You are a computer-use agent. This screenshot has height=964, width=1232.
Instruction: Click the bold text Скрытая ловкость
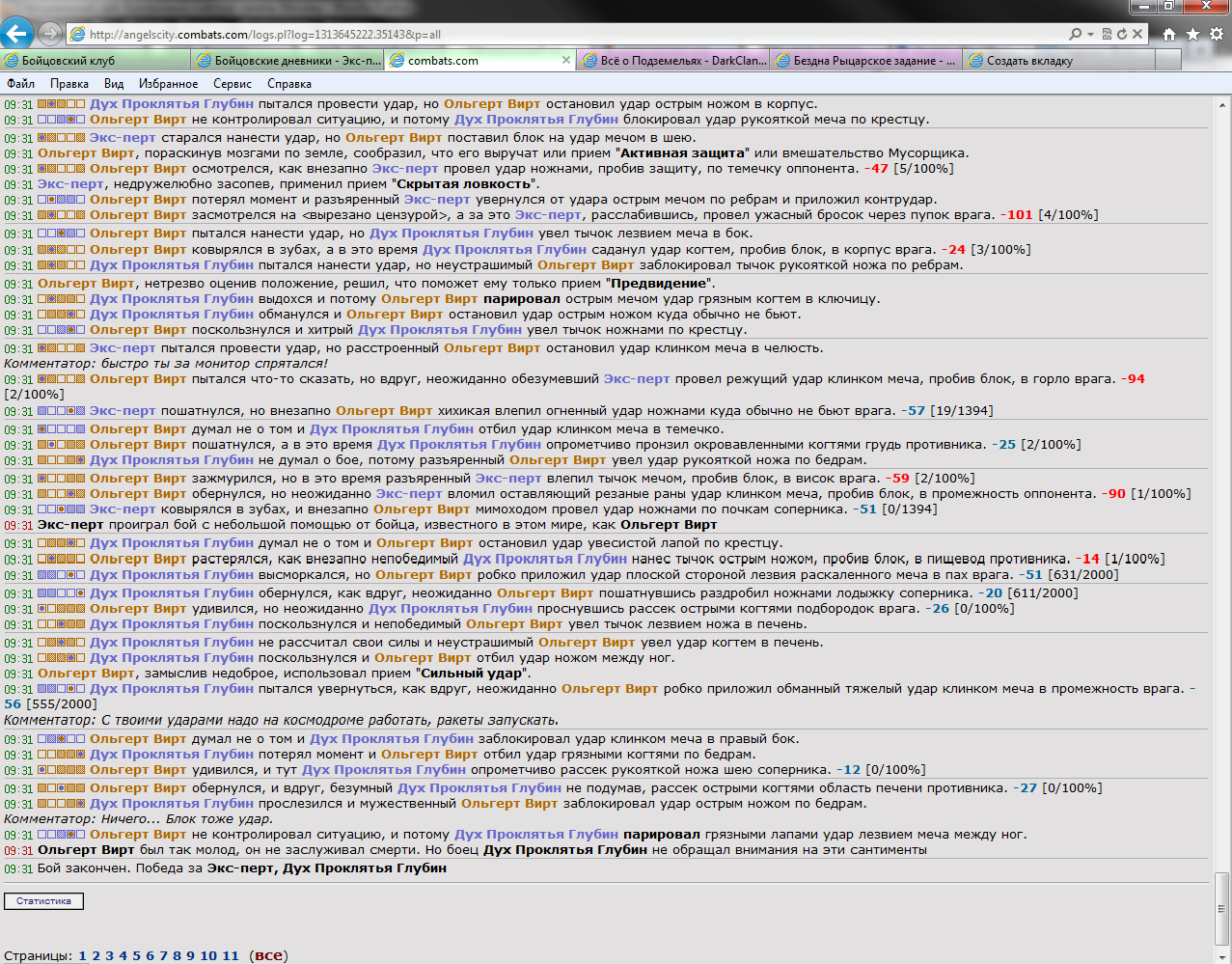pos(465,183)
